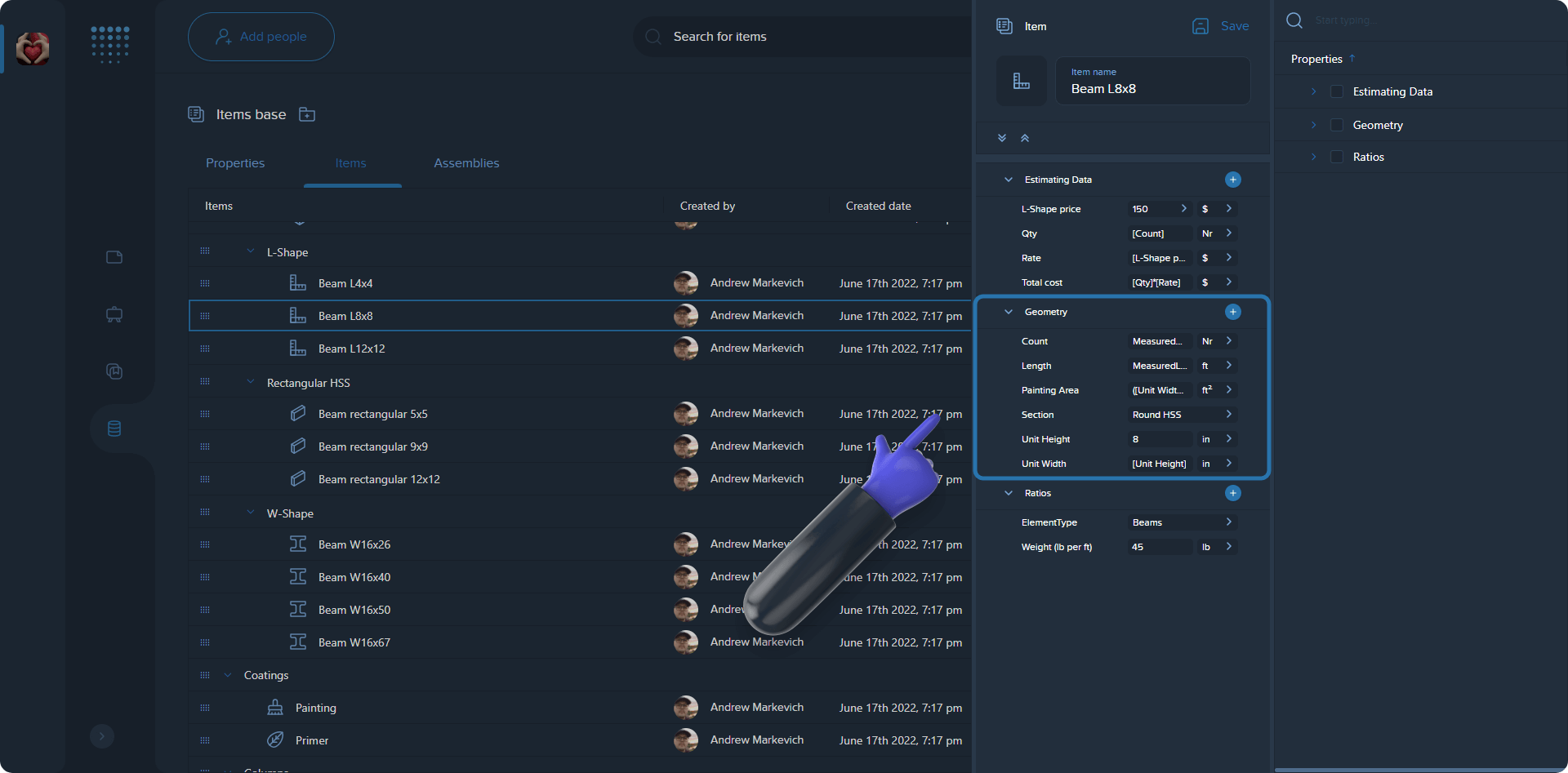Click the L-shape icon of Beam L12x12

(298, 349)
